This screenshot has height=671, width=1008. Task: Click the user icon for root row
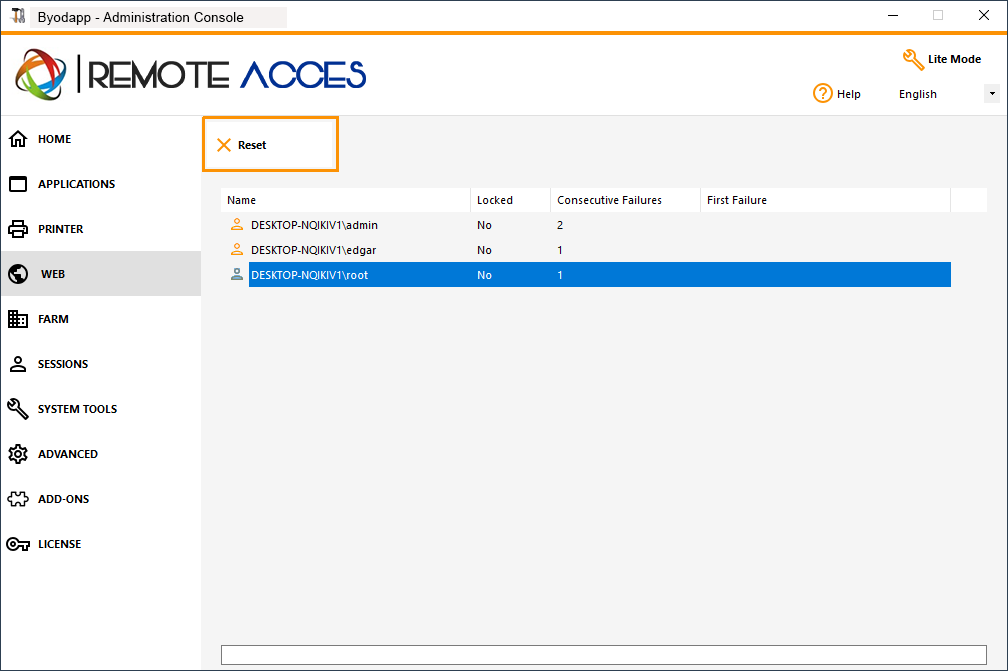237,274
